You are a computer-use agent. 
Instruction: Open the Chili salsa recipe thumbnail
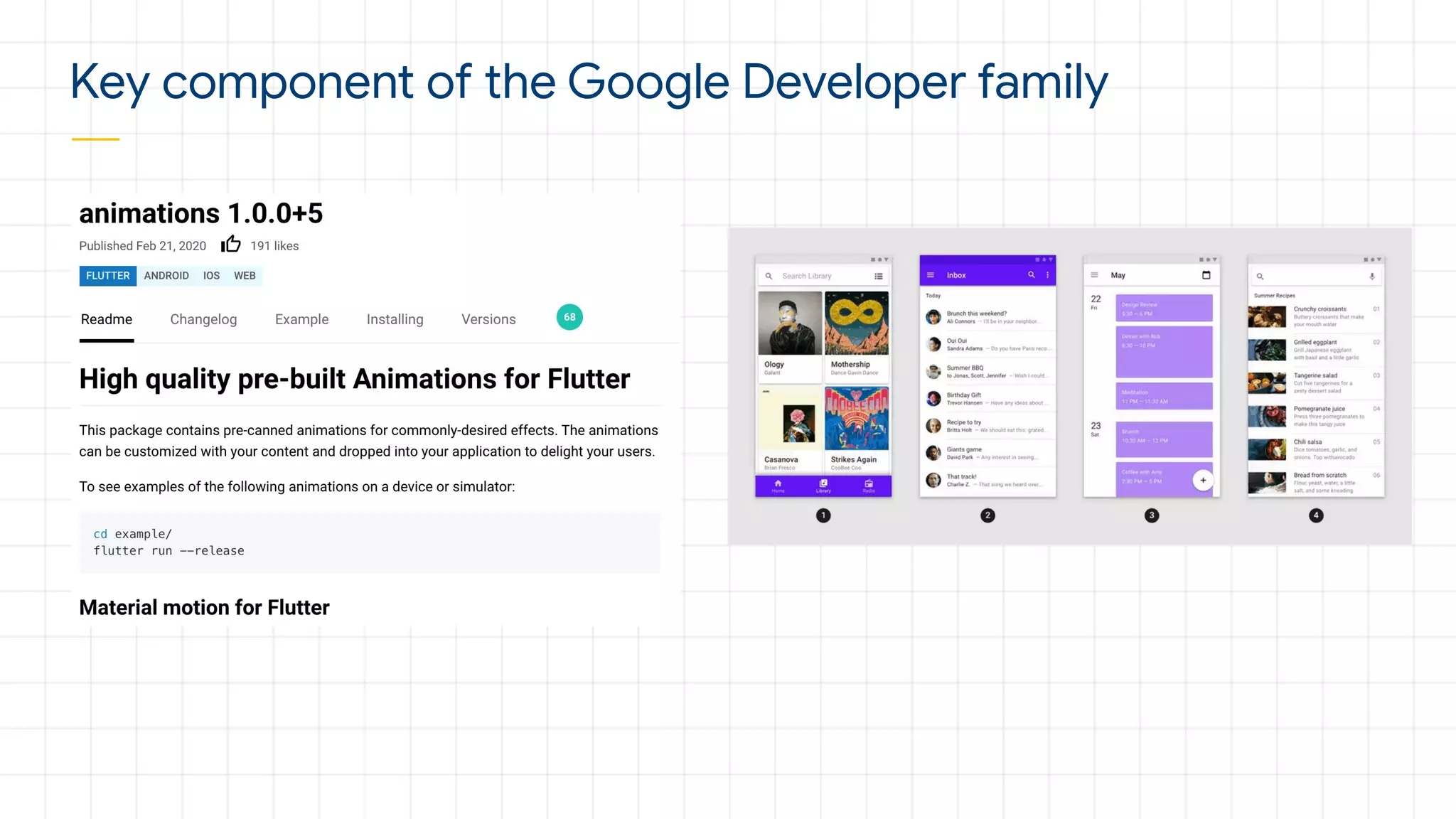coord(1267,449)
